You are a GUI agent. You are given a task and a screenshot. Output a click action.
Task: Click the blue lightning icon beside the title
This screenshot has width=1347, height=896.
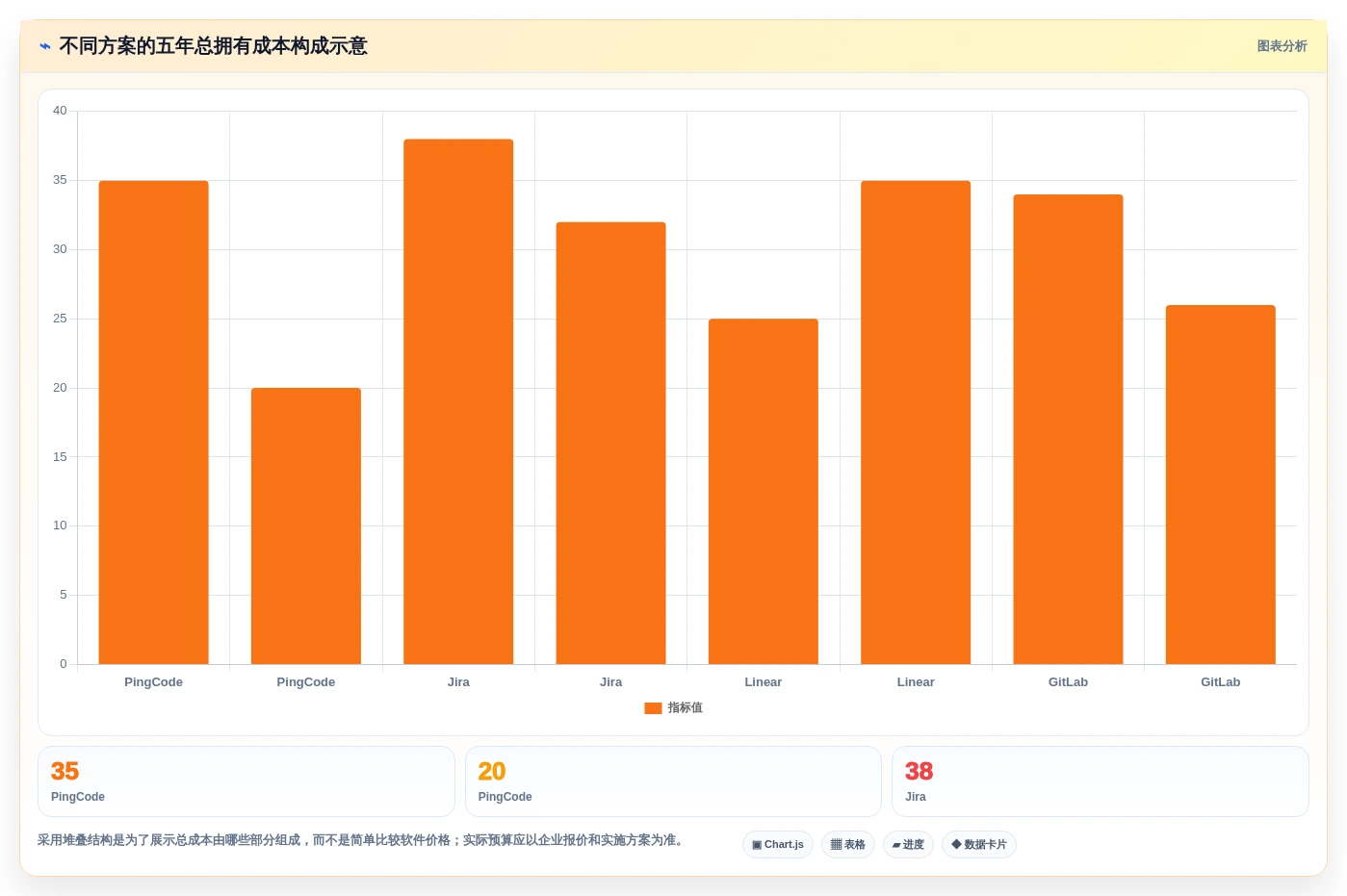[45, 46]
